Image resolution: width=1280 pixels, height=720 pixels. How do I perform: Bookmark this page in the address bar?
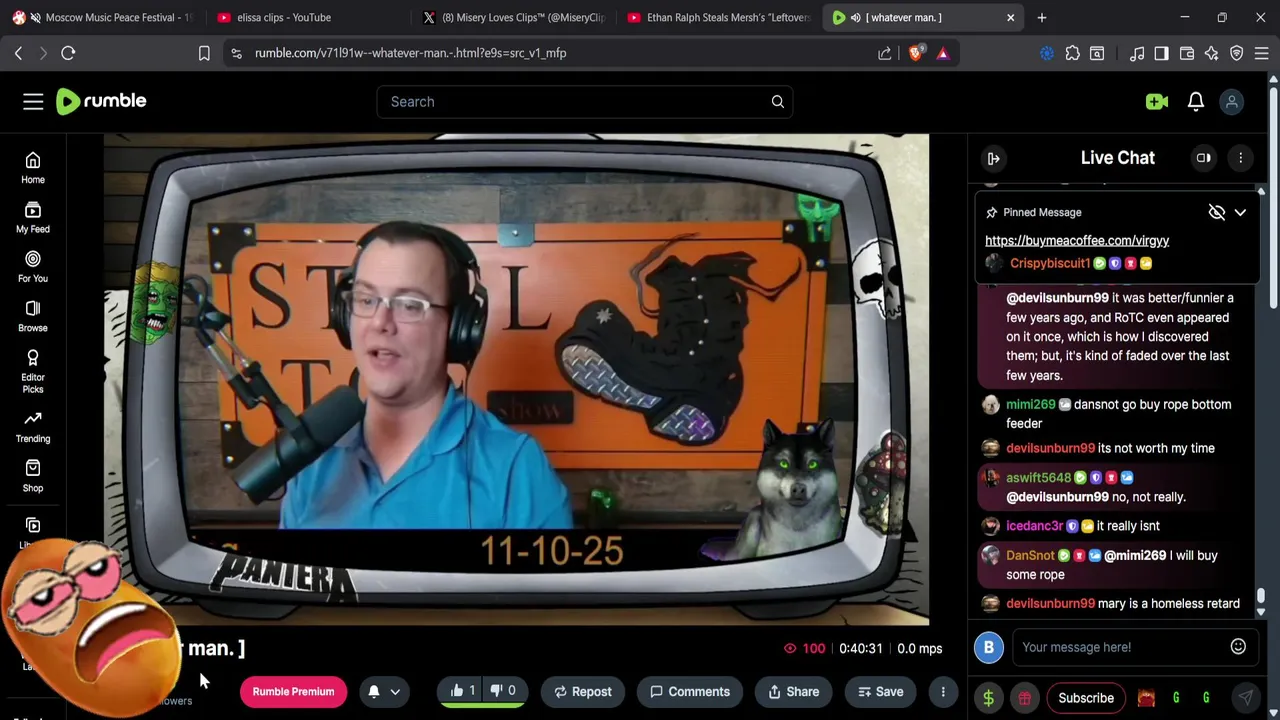coord(204,53)
